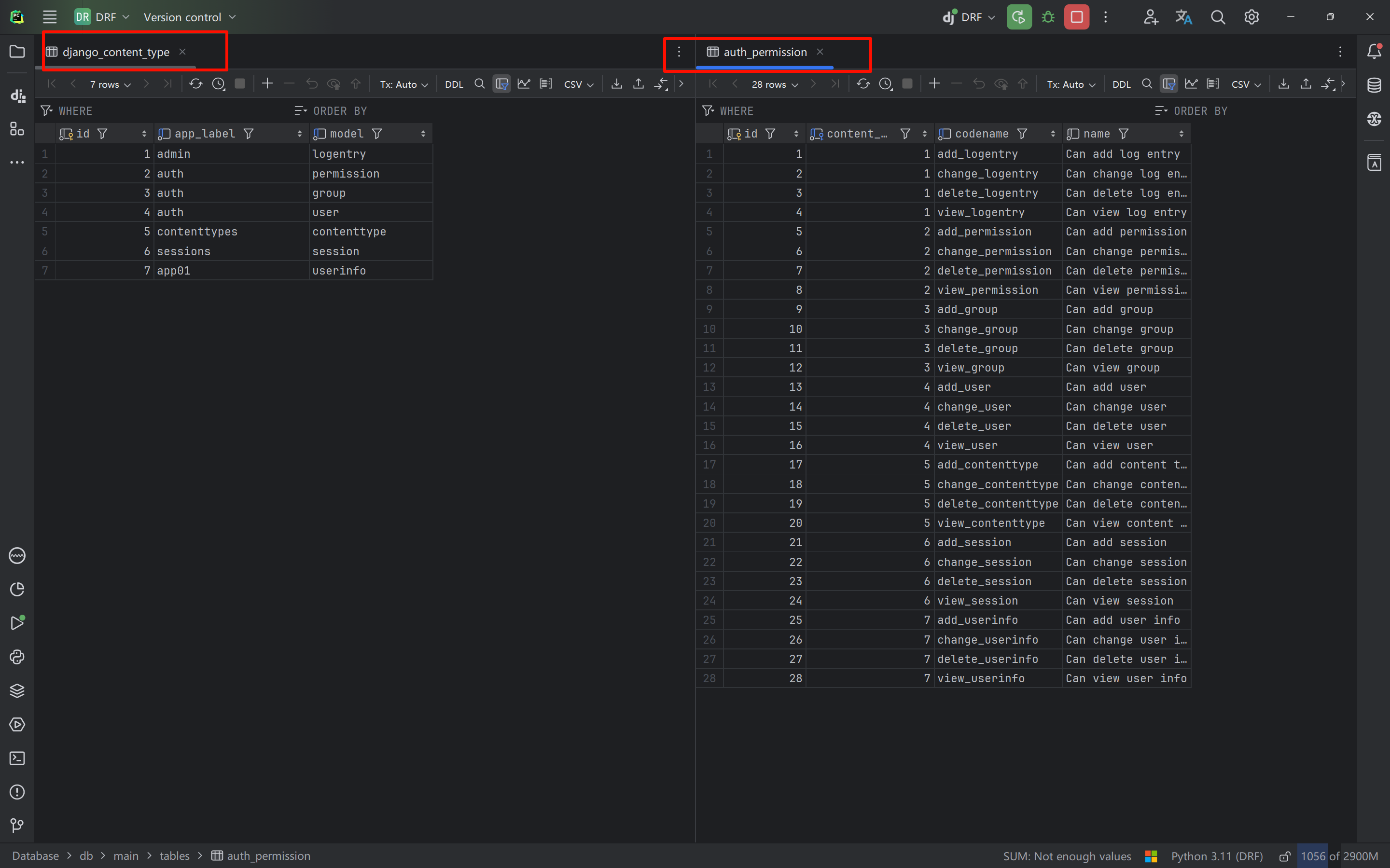Toggle filter rows view in right table toolbar
1390x868 pixels.
(x=1168, y=84)
